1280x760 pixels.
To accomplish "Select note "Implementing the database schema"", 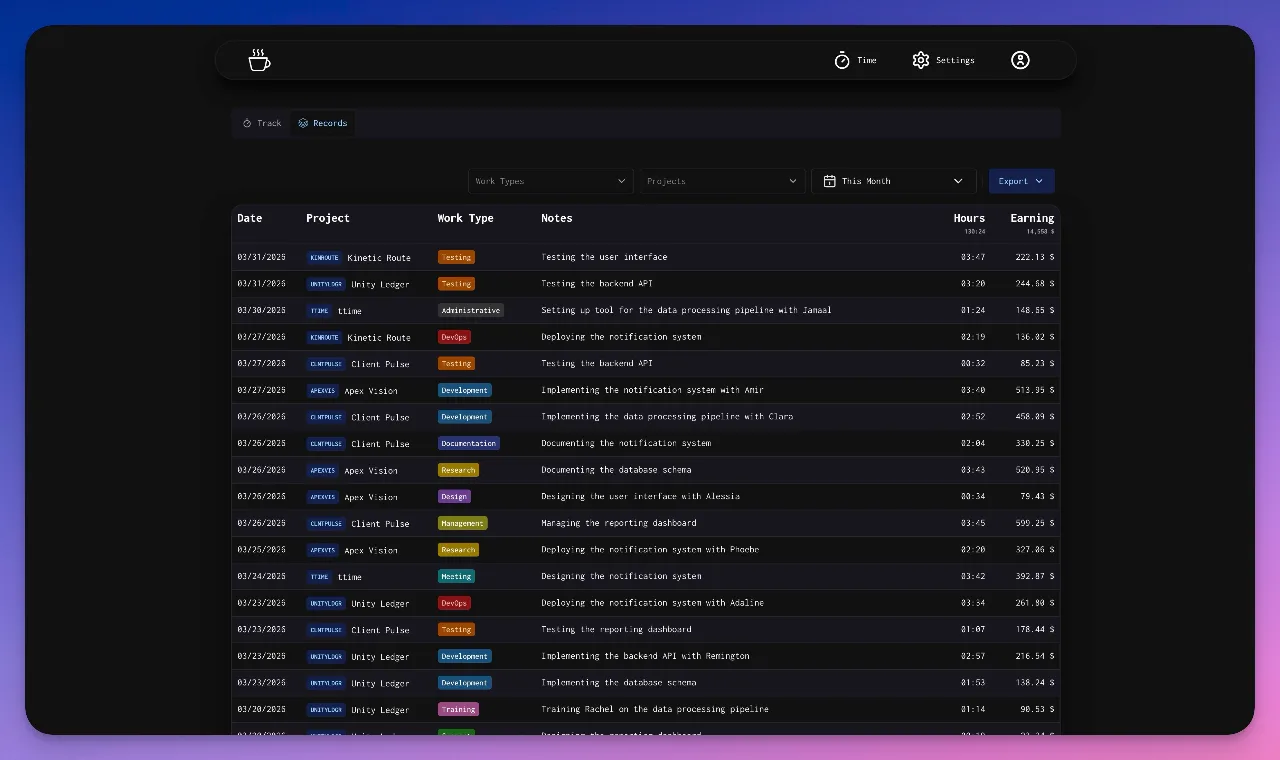I will pos(619,683).
